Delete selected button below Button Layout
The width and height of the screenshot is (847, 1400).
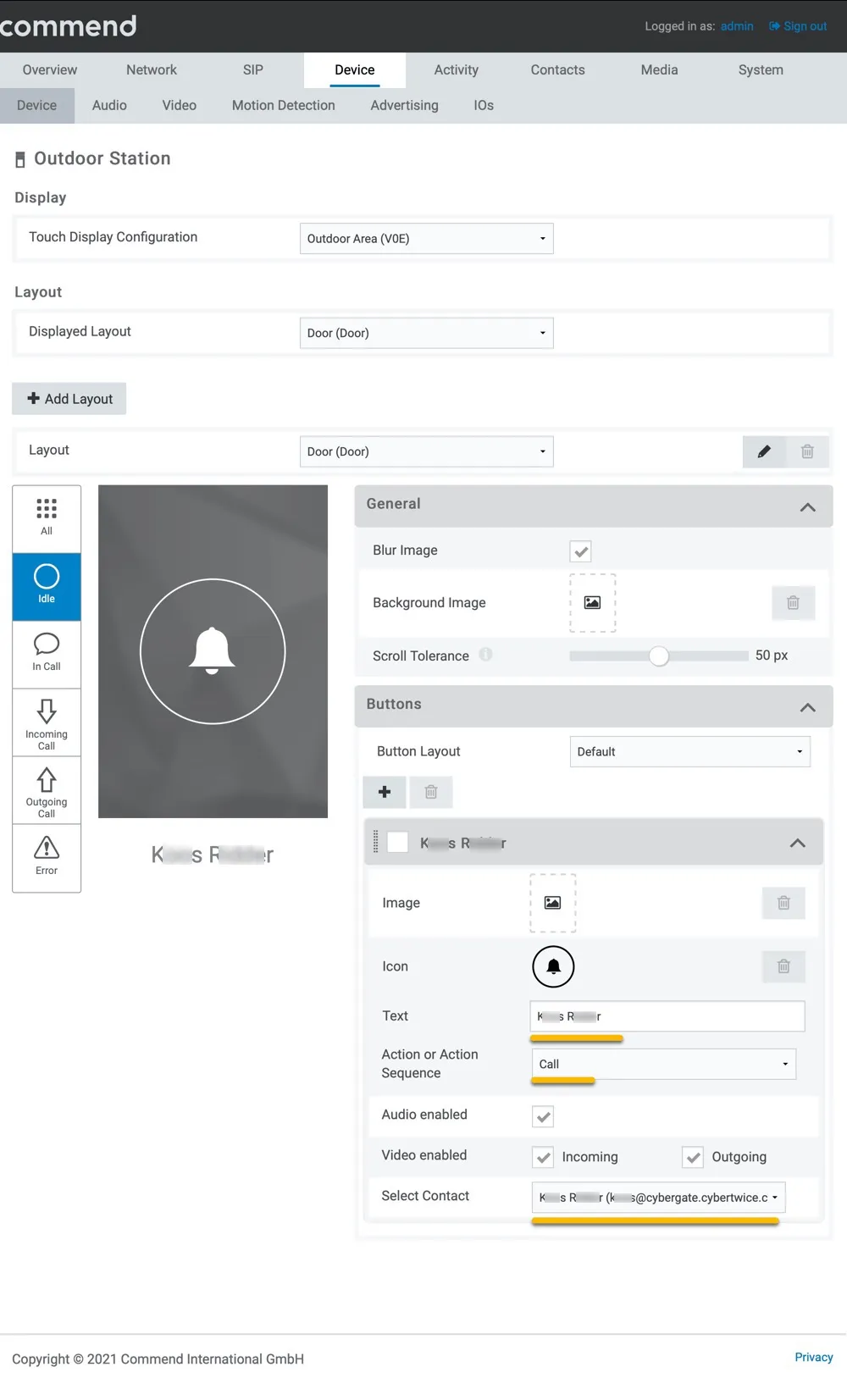tap(431, 792)
